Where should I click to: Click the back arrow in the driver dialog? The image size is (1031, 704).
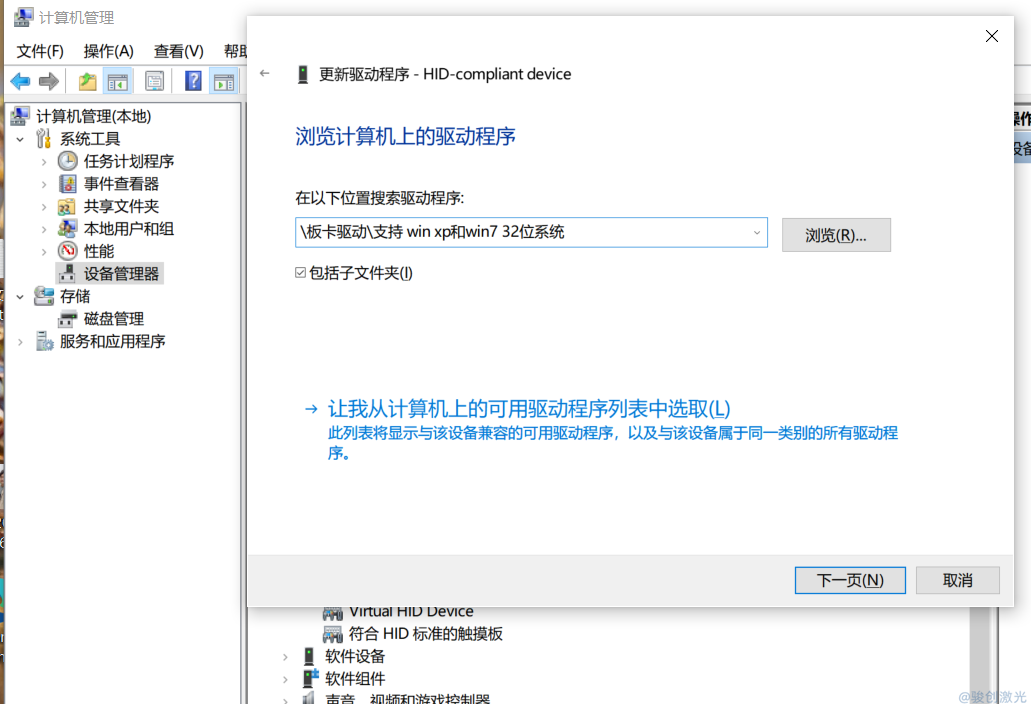[x=265, y=73]
